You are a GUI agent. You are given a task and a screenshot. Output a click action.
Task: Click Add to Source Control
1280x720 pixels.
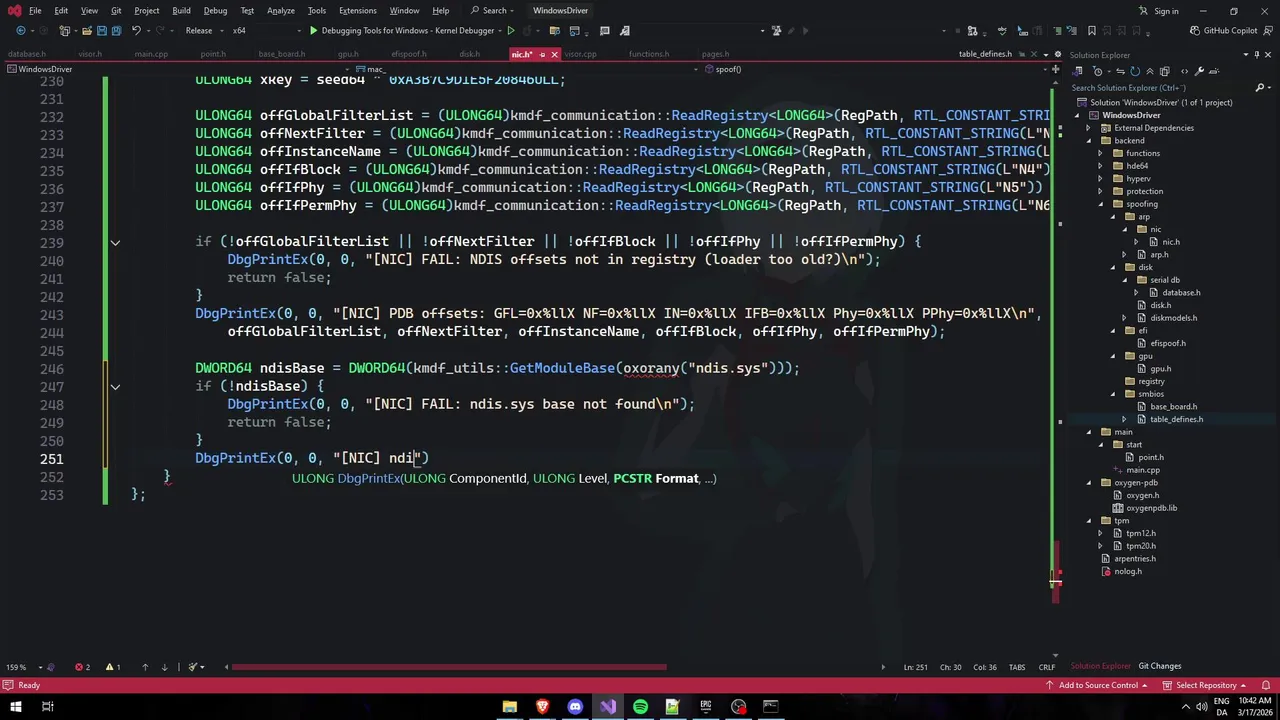tap(1098, 685)
